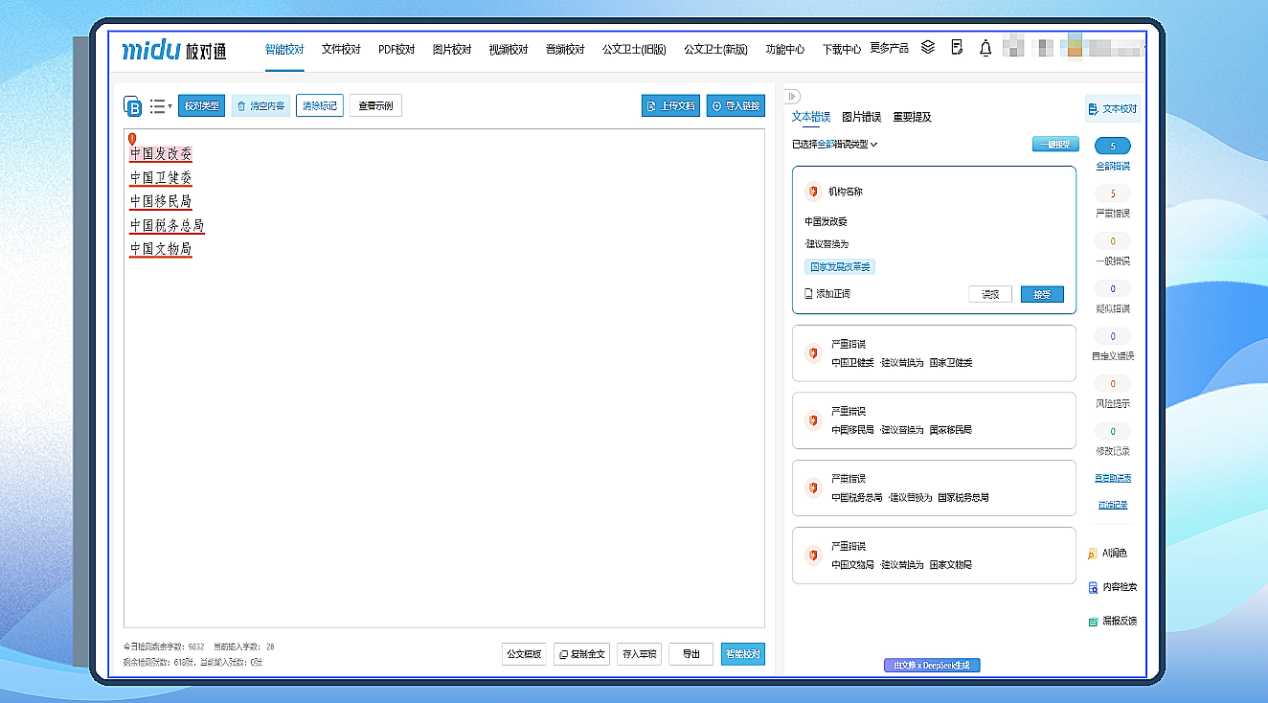The height and width of the screenshot is (703, 1268).
Task: Click the orange error marker above text
Action: tap(133, 139)
